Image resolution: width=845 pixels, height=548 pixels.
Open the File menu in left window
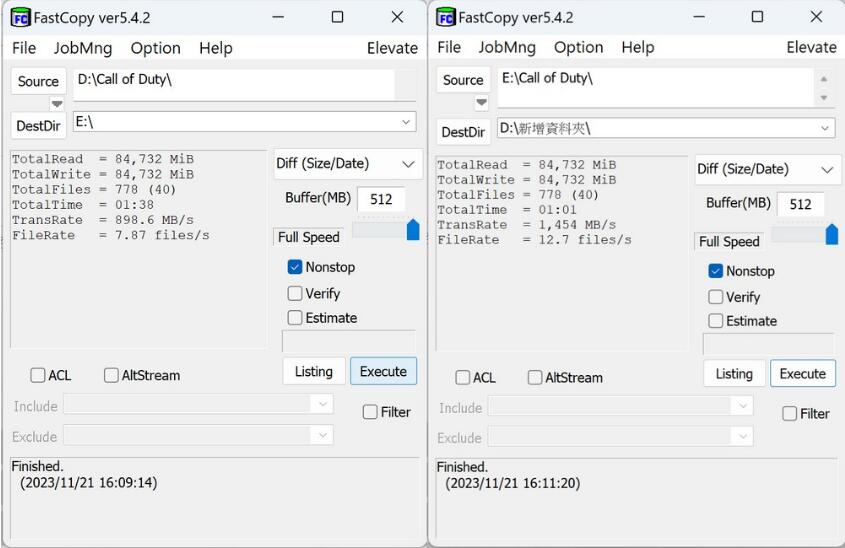click(24, 48)
